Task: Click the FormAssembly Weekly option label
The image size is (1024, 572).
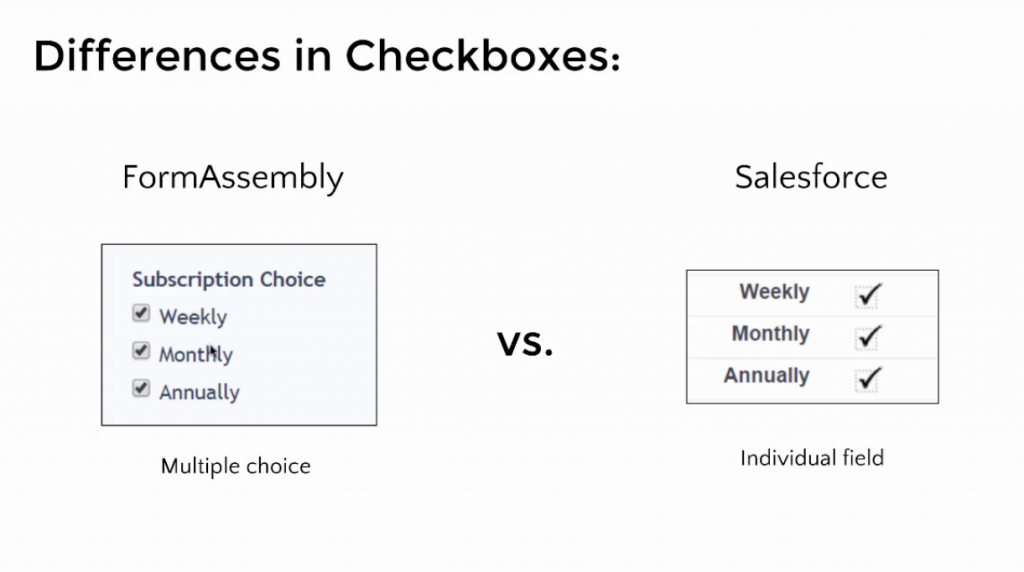Action: (x=193, y=317)
